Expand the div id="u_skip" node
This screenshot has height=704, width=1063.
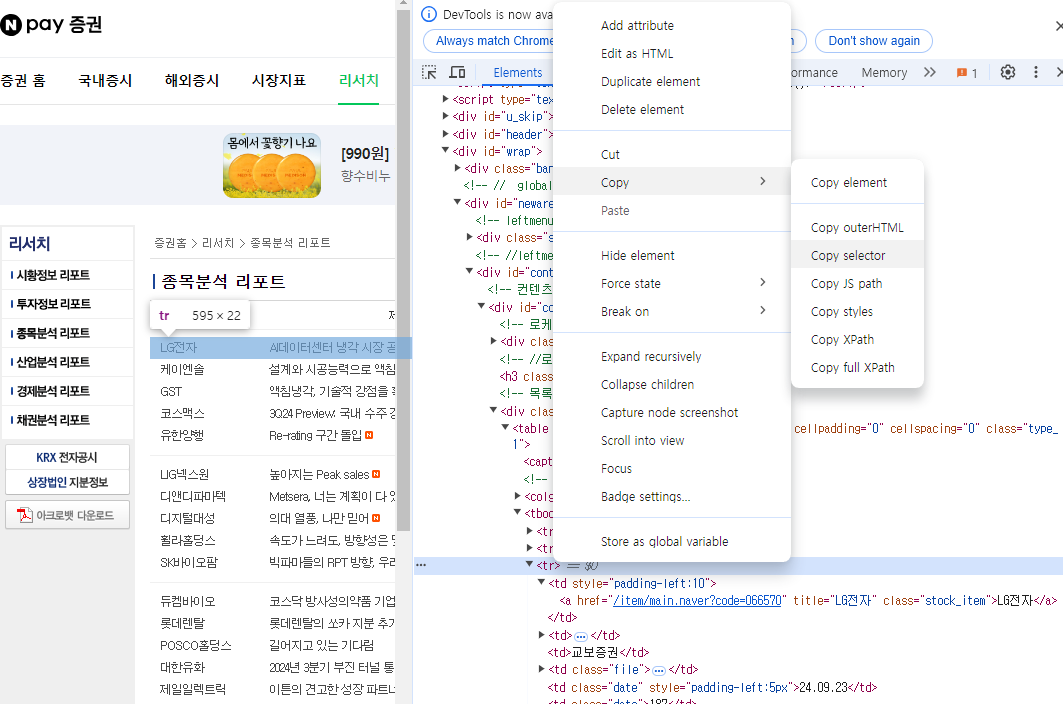(445, 116)
